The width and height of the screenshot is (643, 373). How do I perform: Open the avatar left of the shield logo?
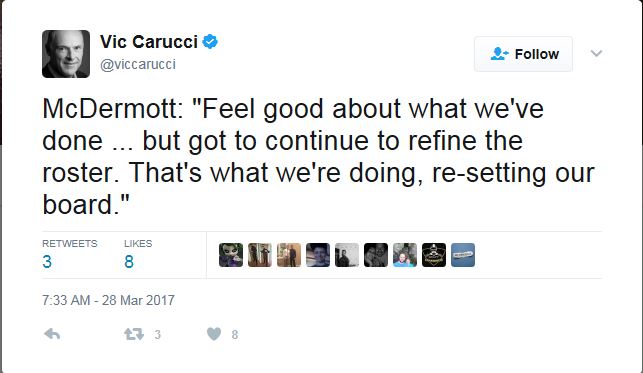(405, 255)
